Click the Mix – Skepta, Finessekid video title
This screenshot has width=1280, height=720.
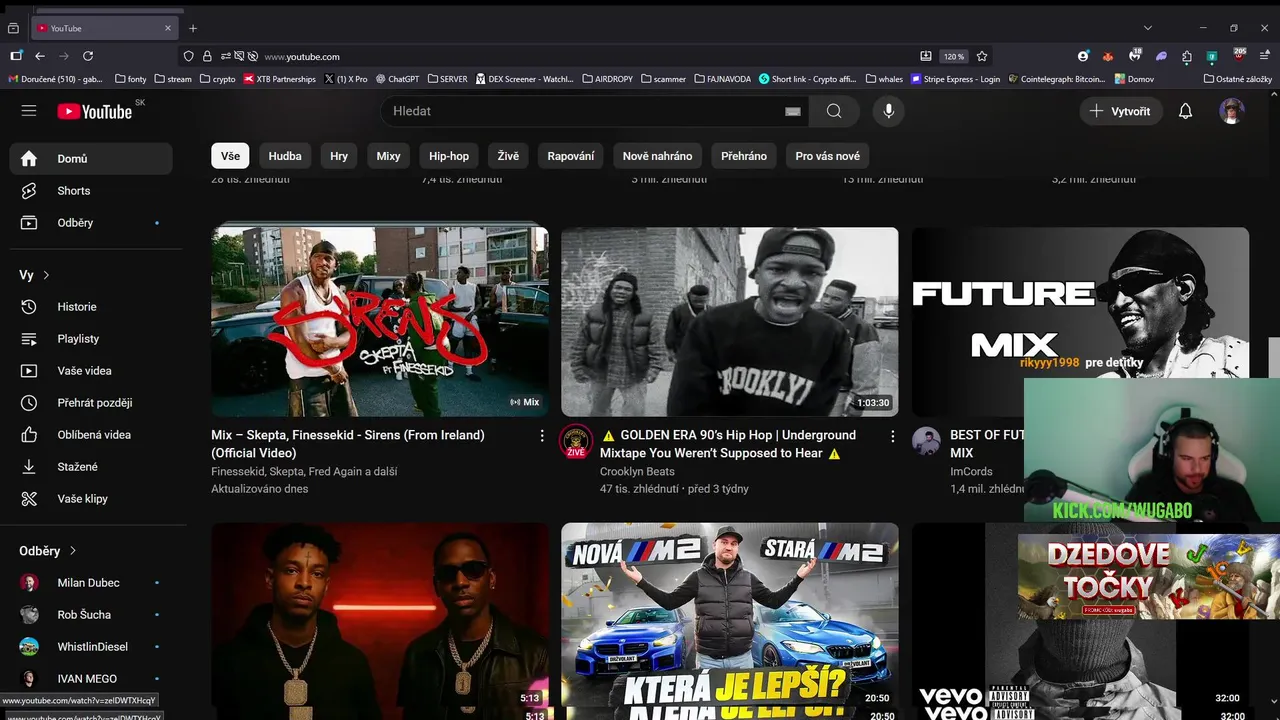pyautogui.click(x=348, y=444)
